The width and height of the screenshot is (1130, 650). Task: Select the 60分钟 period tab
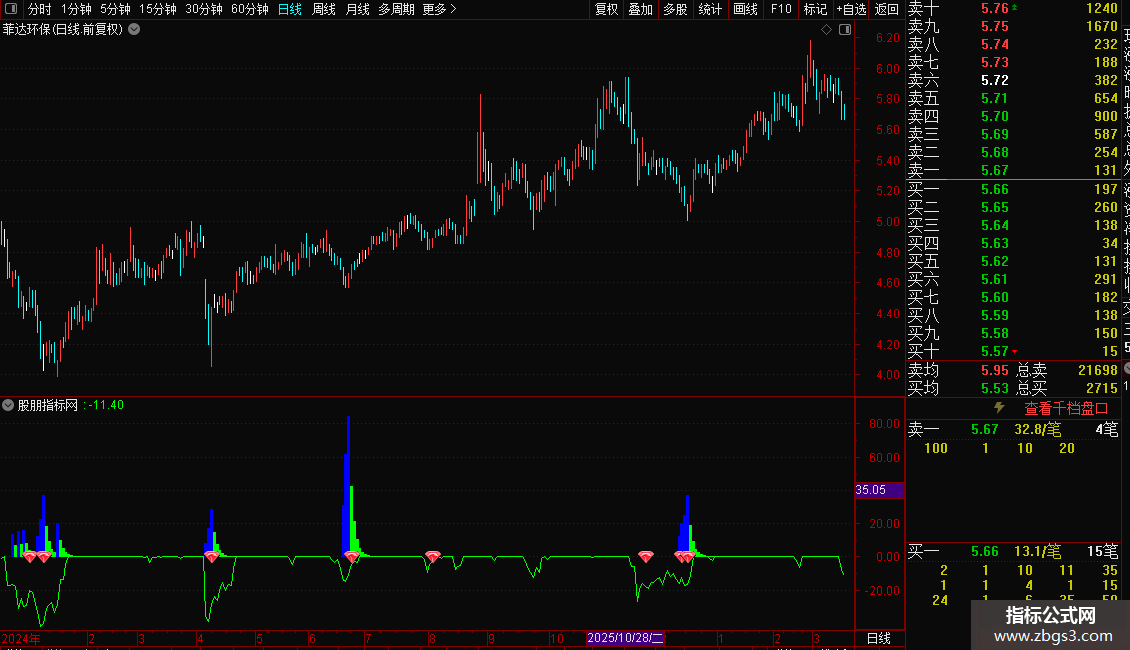click(250, 9)
